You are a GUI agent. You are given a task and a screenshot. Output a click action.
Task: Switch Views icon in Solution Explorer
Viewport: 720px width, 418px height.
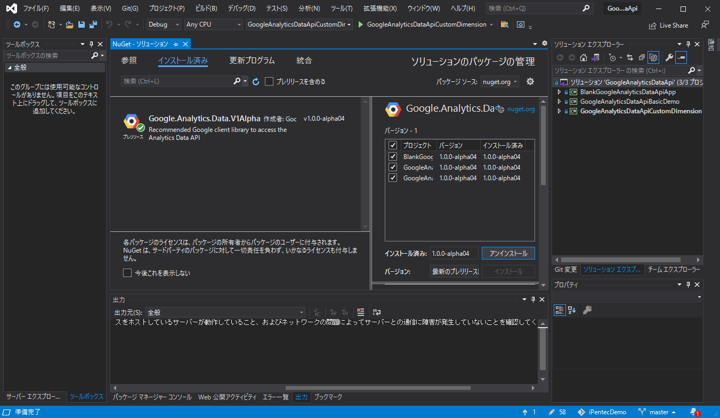coord(596,57)
